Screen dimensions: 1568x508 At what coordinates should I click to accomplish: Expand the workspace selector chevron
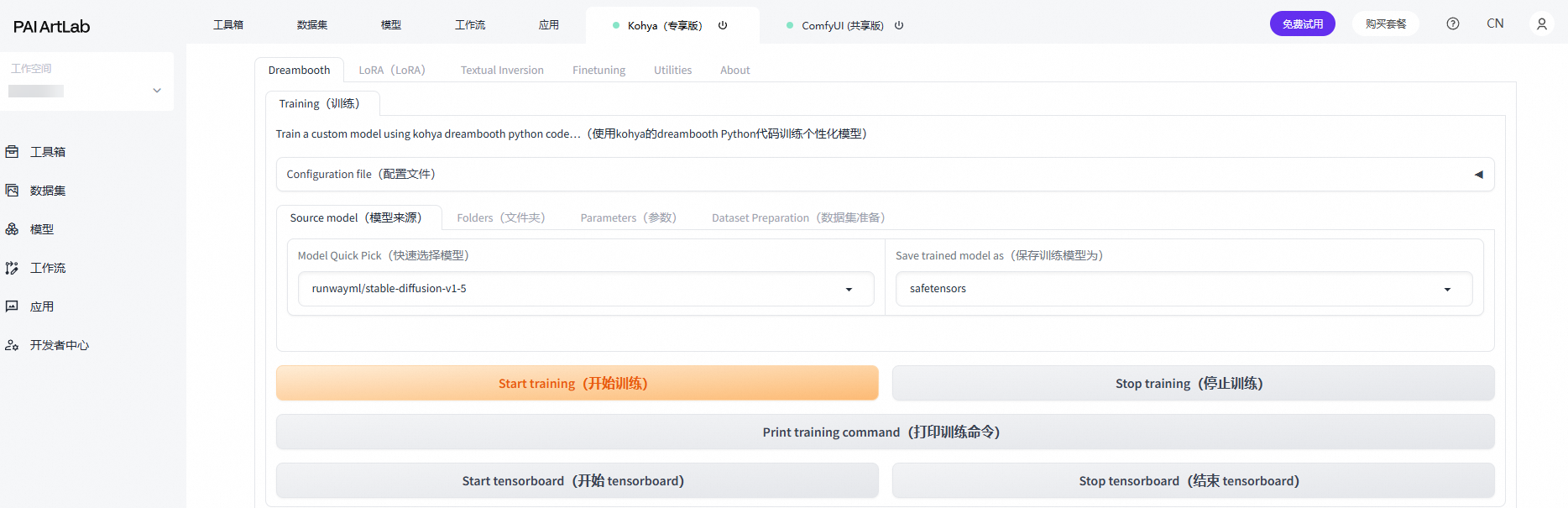coord(157,91)
